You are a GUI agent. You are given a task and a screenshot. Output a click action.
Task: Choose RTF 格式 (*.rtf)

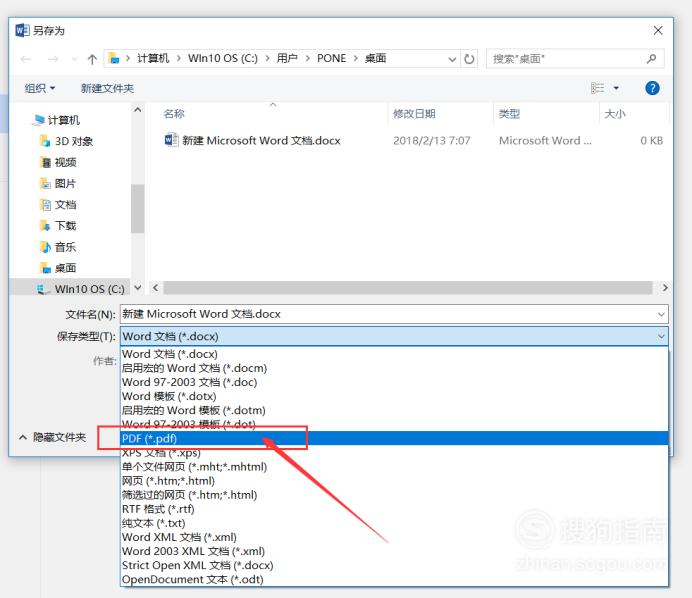tap(394, 509)
